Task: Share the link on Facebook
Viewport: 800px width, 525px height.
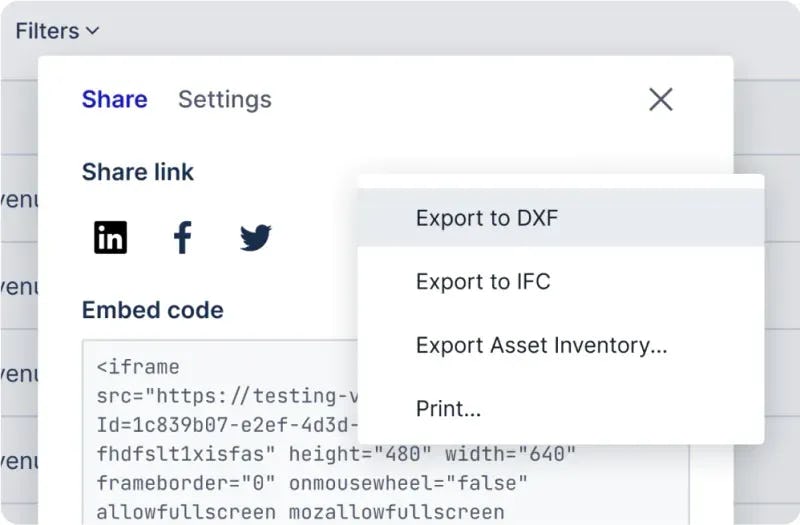Action: click(182, 238)
